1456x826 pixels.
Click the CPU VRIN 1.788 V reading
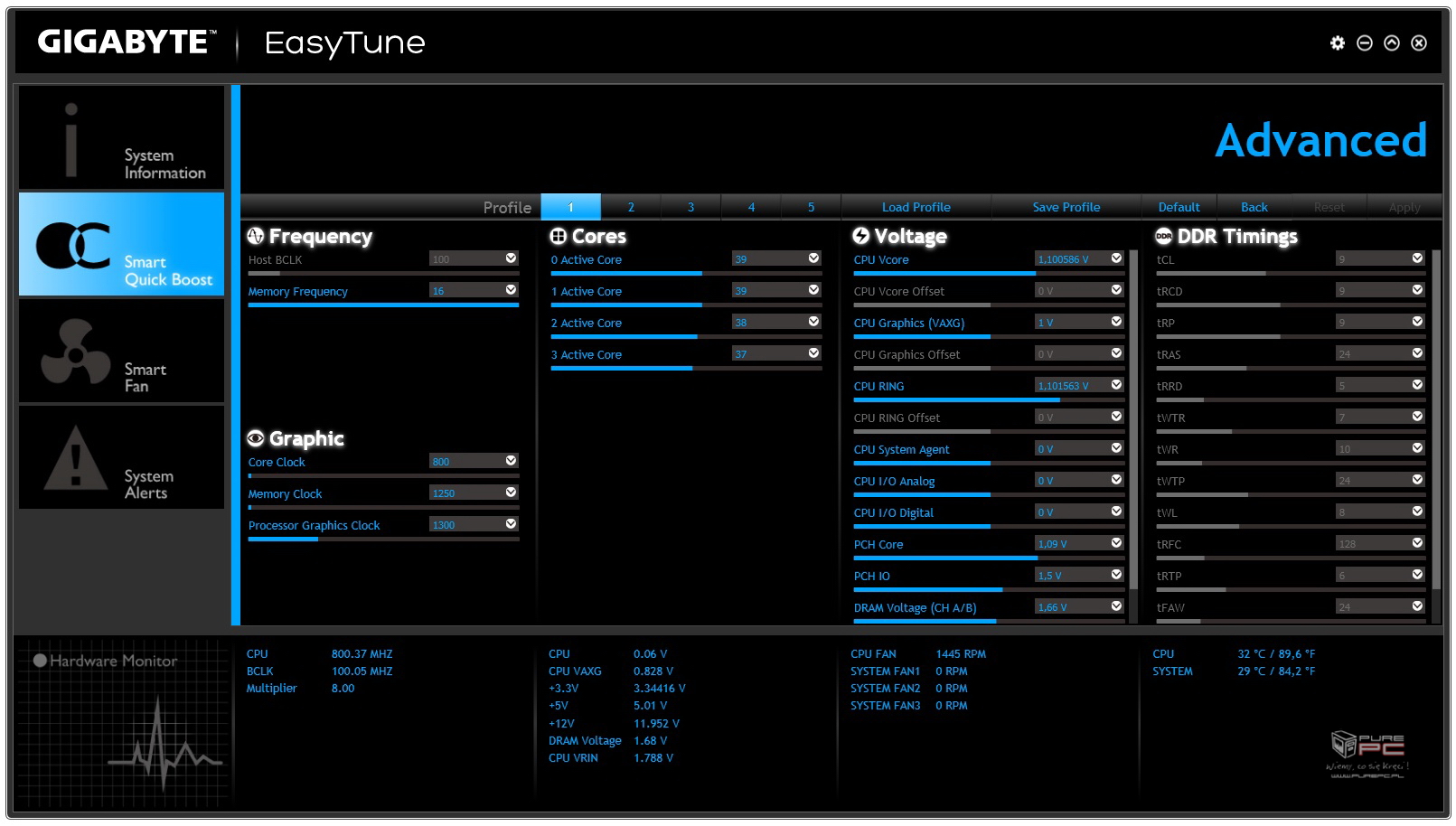tap(610, 757)
